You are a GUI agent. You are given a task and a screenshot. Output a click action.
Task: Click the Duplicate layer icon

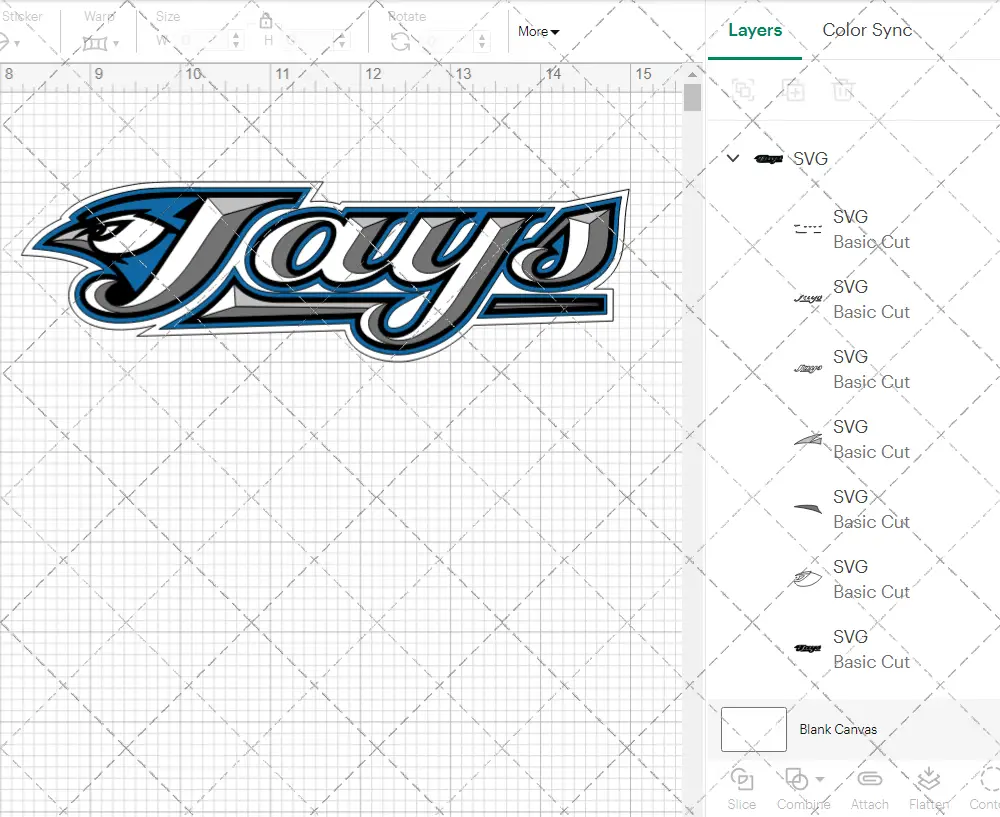[794, 90]
